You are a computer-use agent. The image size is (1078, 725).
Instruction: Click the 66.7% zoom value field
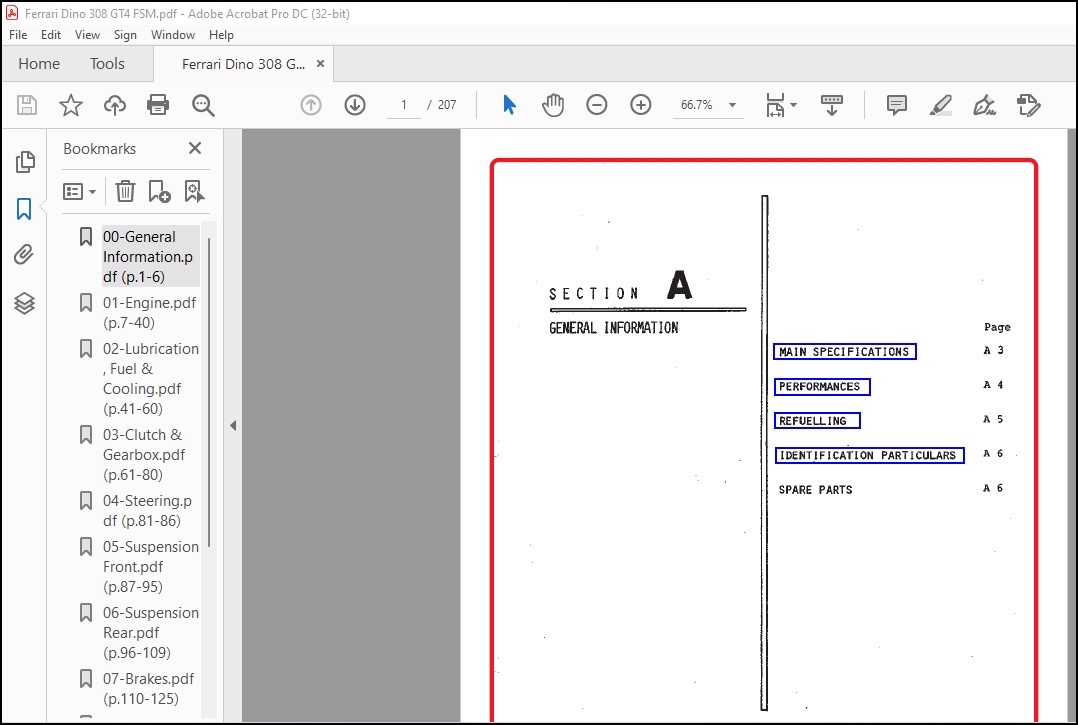click(696, 105)
